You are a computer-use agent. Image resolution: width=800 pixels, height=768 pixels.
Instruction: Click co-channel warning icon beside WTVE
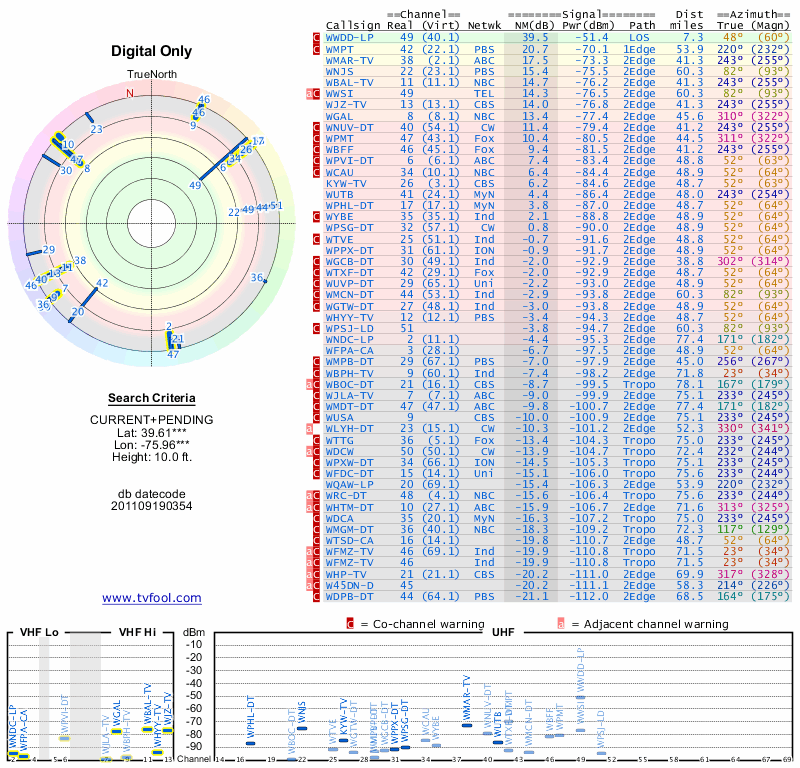[x=316, y=239]
